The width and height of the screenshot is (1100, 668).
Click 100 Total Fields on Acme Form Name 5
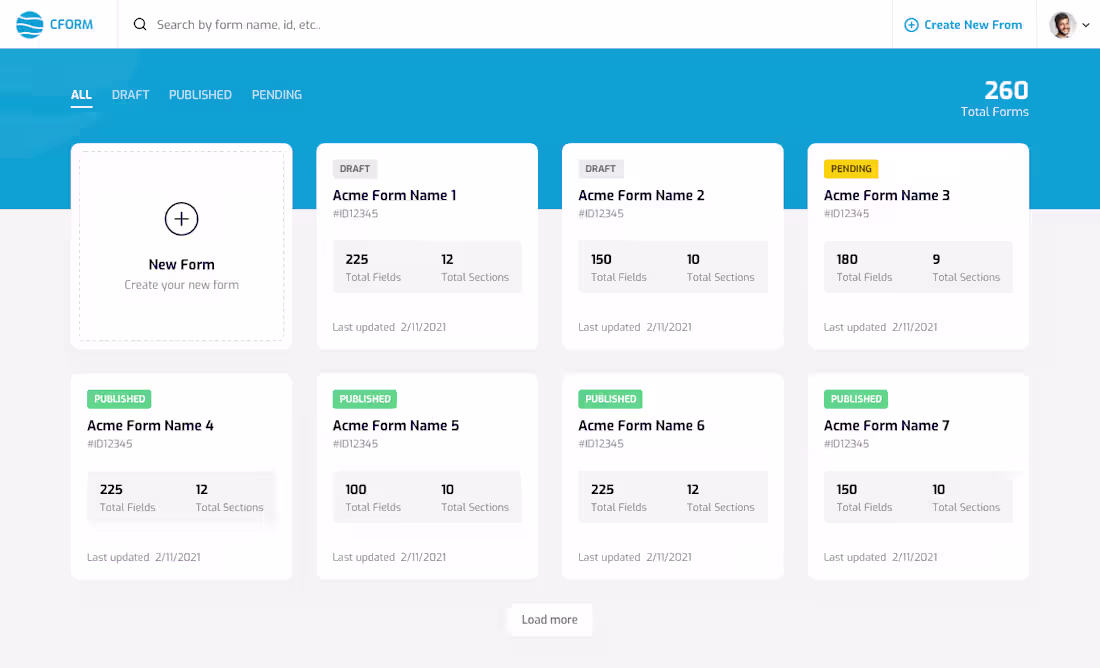373,497
